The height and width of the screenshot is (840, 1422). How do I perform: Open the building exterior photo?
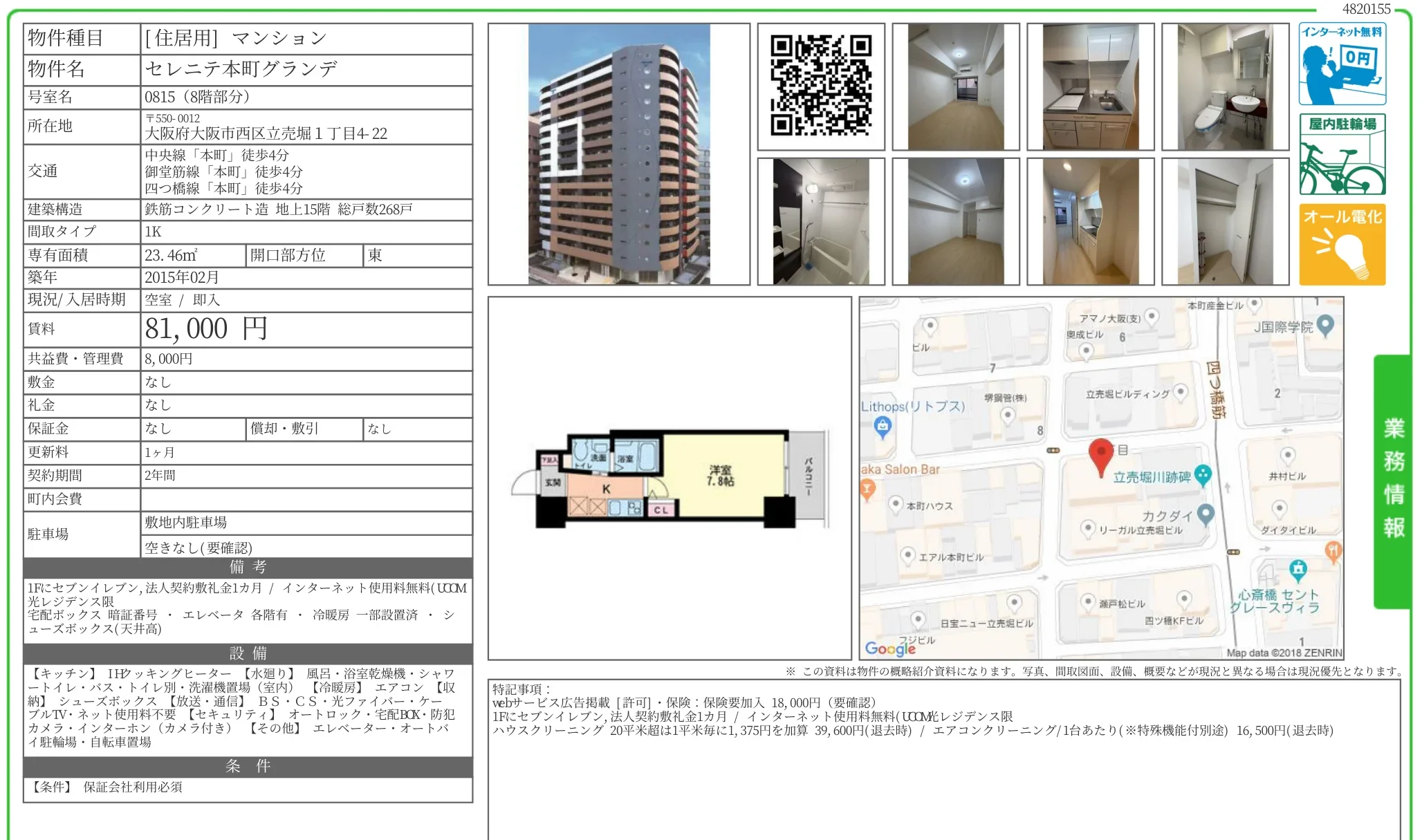(x=619, y=154)
